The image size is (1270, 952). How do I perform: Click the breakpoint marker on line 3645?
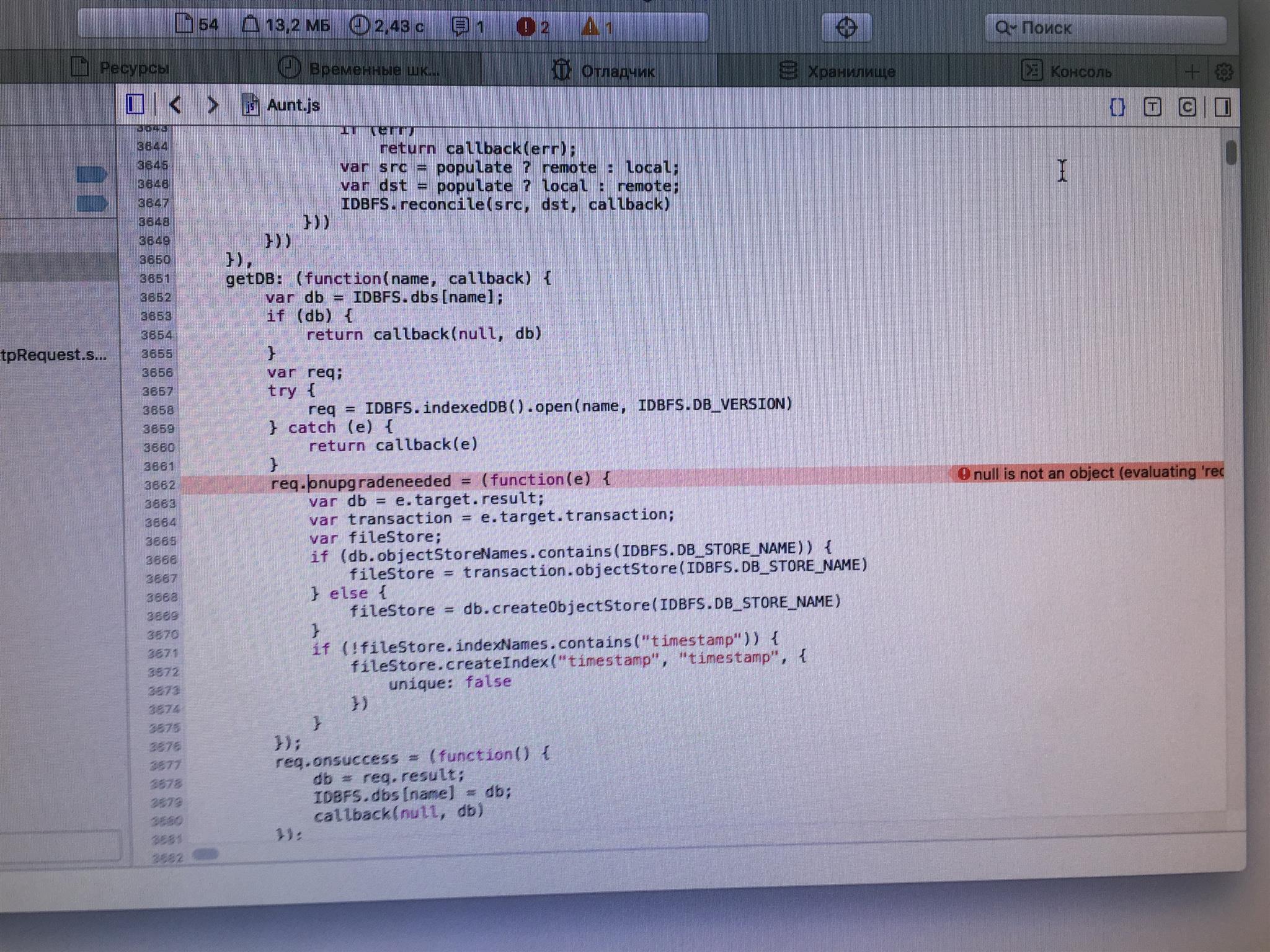point(92,175)
